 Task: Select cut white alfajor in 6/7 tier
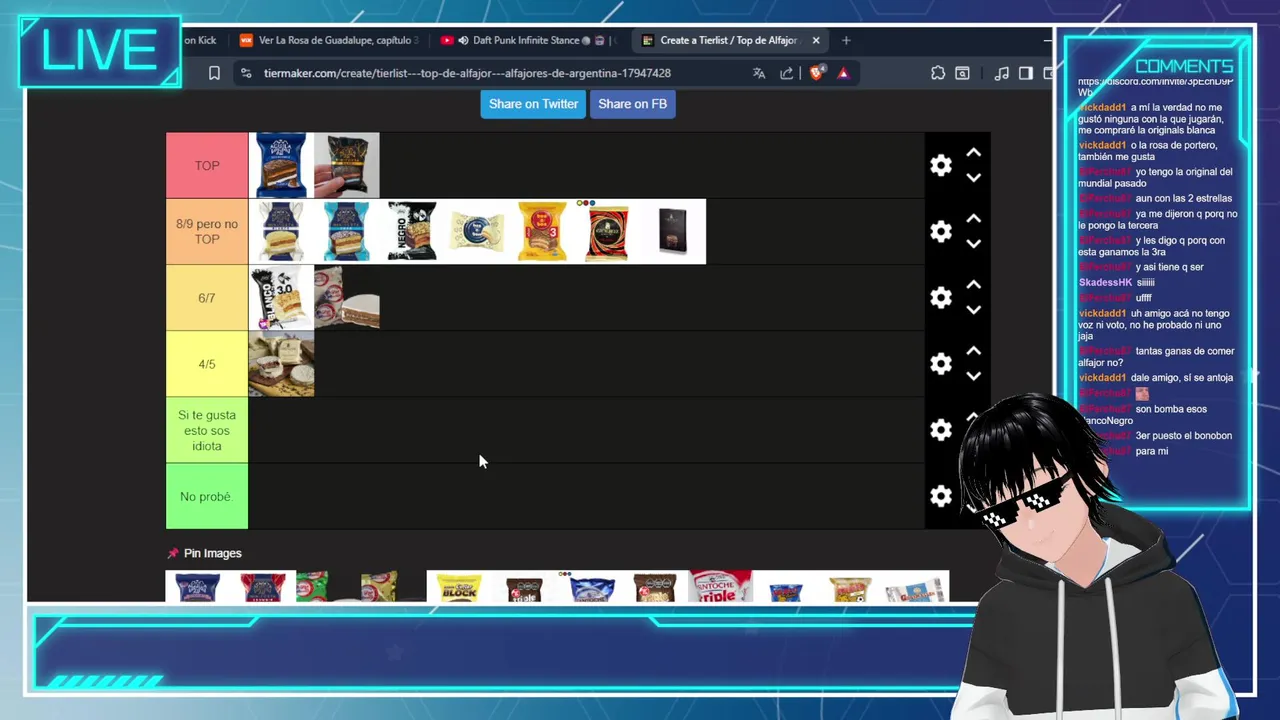[347, 298]
